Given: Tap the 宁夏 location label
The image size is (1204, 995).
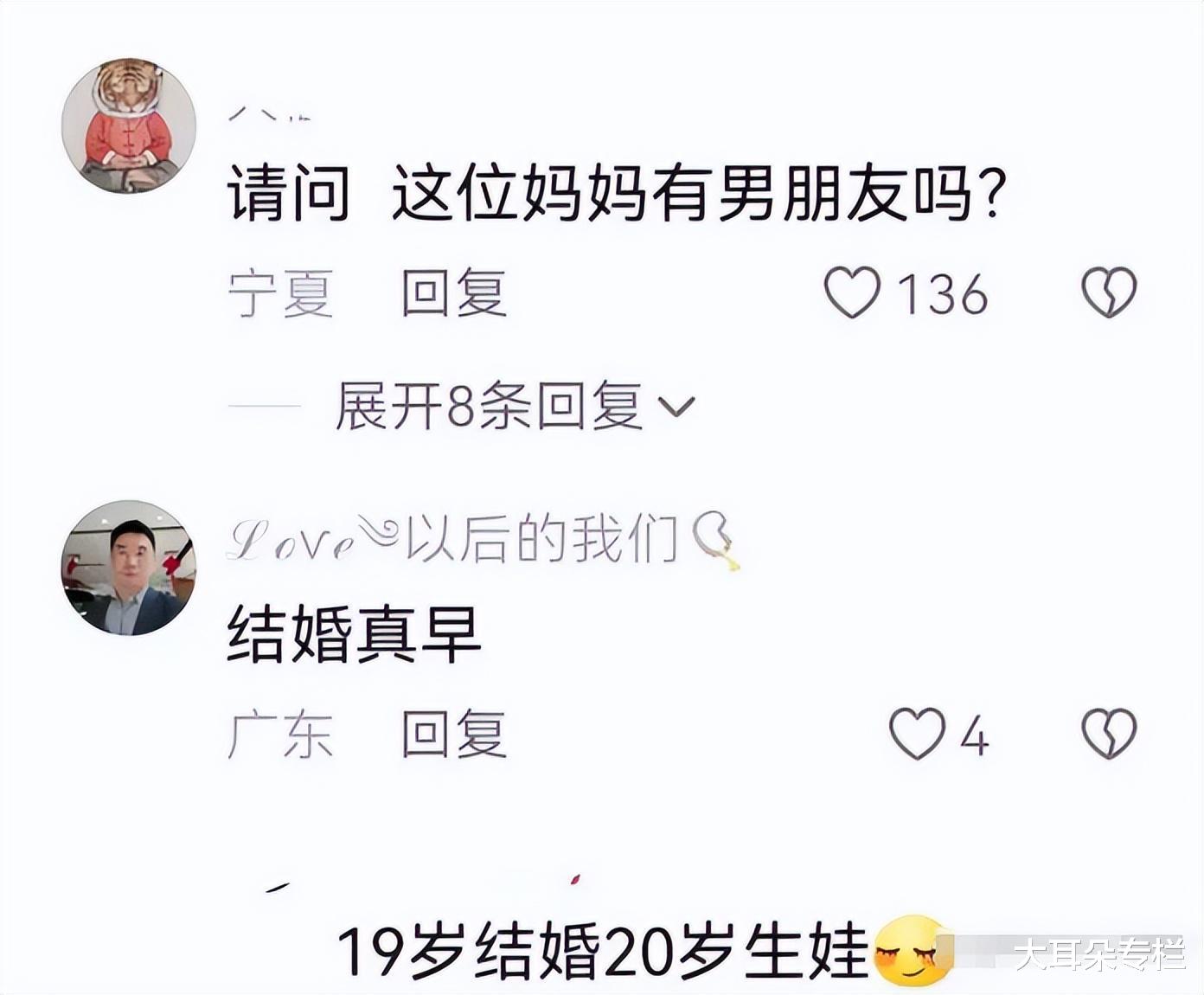Looking at the screenshot, I should click(x=281, y=292).
